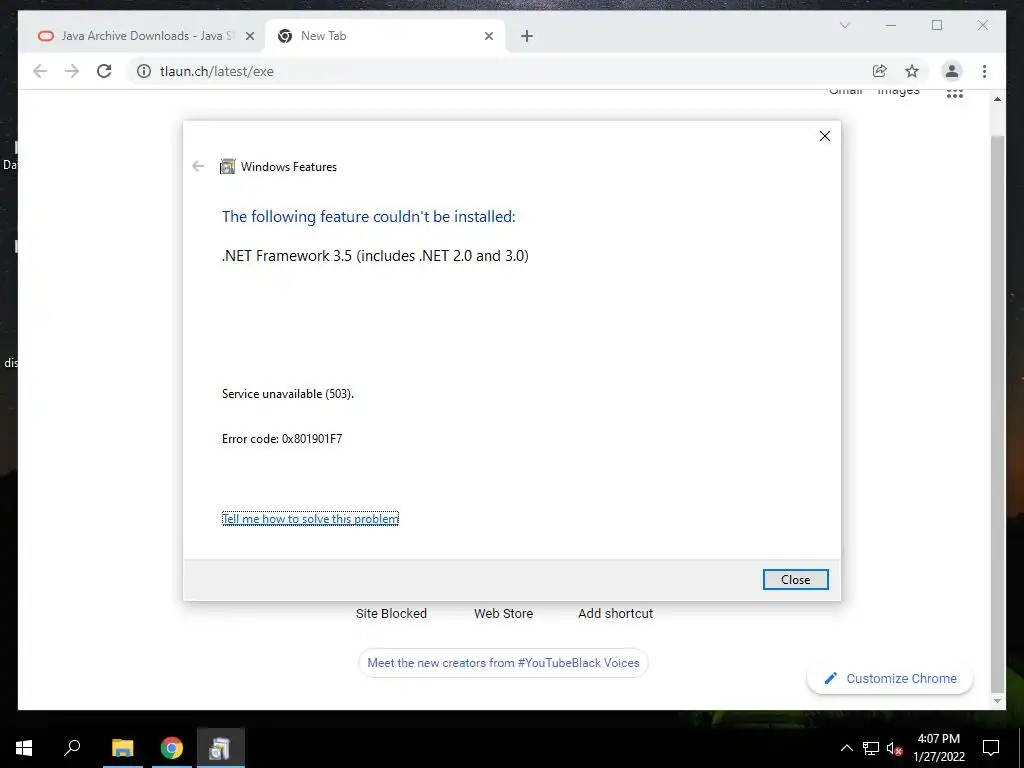Screen dimensions: 1024x768
Task: Click the Windows Features title icon
Action: [227, 167]
